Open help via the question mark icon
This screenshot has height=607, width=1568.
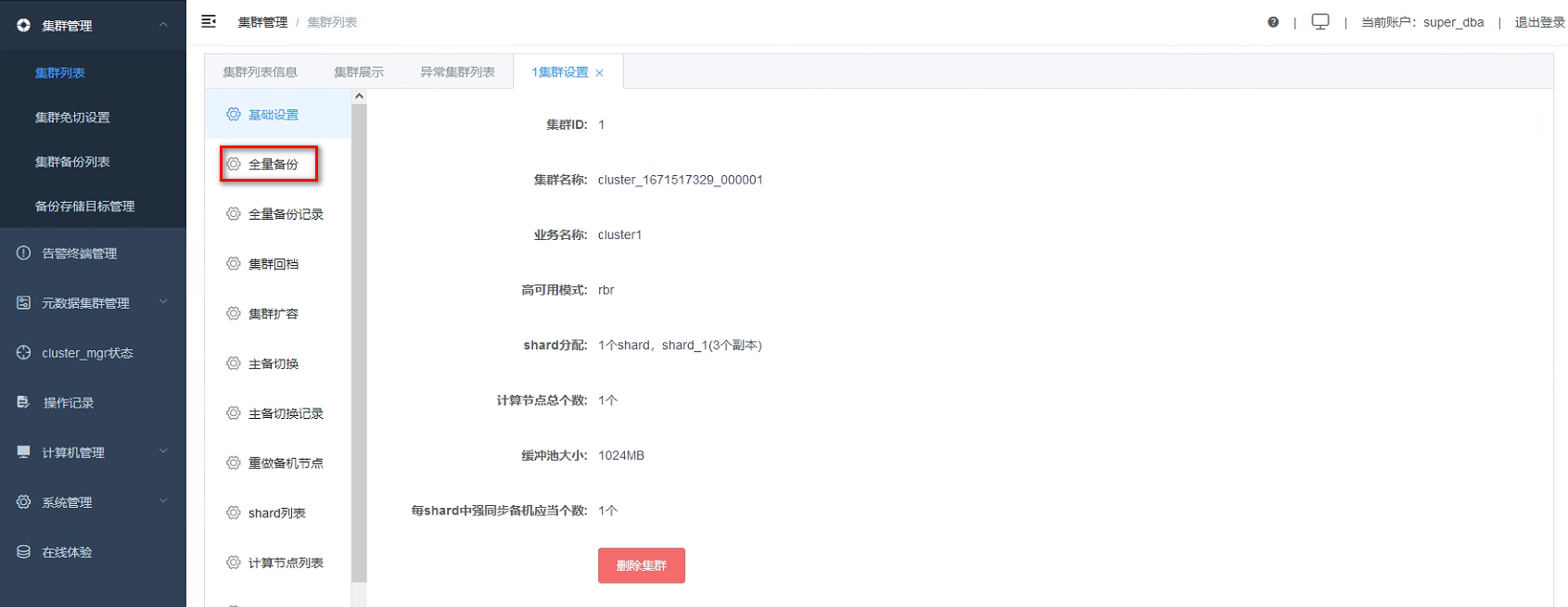click(1273, 22)
